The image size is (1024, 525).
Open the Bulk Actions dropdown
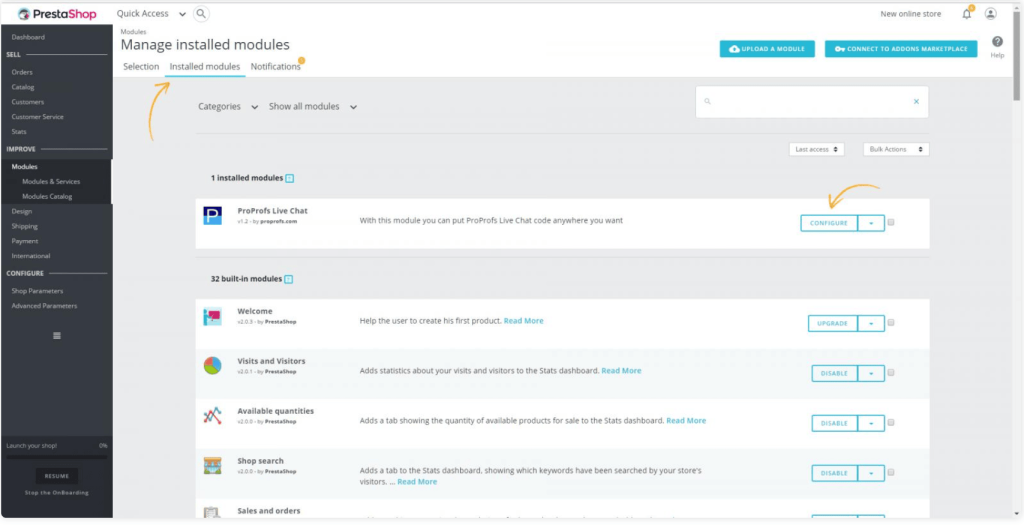(896, 150)
